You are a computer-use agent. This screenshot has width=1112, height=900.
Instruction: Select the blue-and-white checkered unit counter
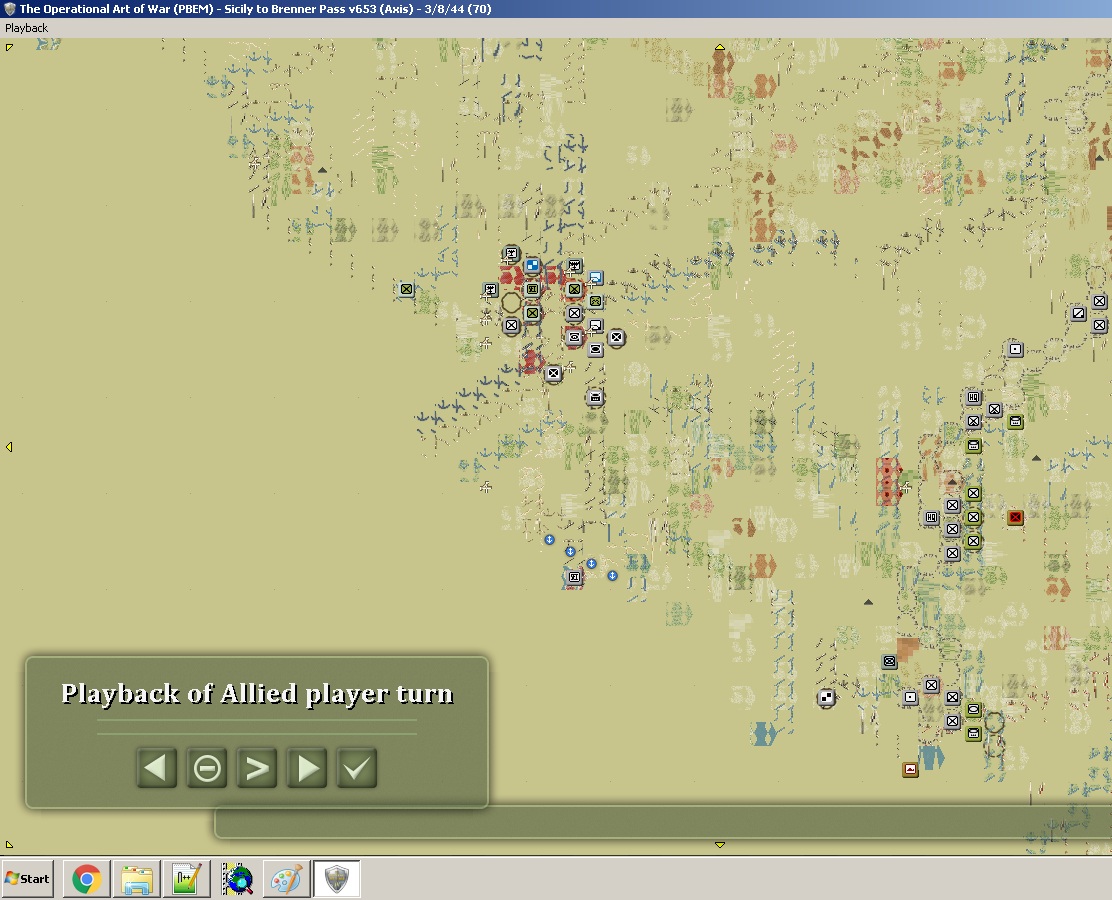click(x=532, y=265)
